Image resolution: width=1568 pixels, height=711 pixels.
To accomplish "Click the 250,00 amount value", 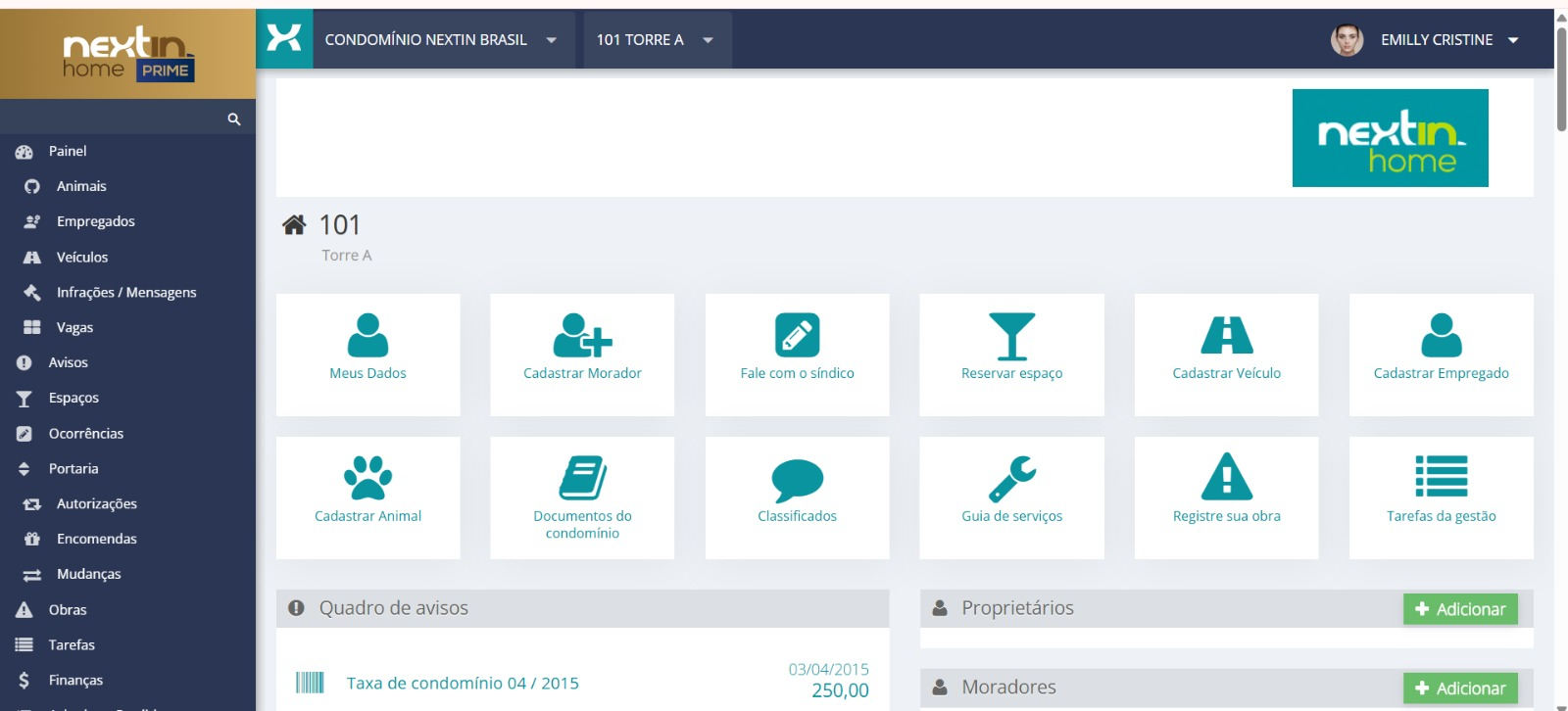I will (x=840, y=690).
